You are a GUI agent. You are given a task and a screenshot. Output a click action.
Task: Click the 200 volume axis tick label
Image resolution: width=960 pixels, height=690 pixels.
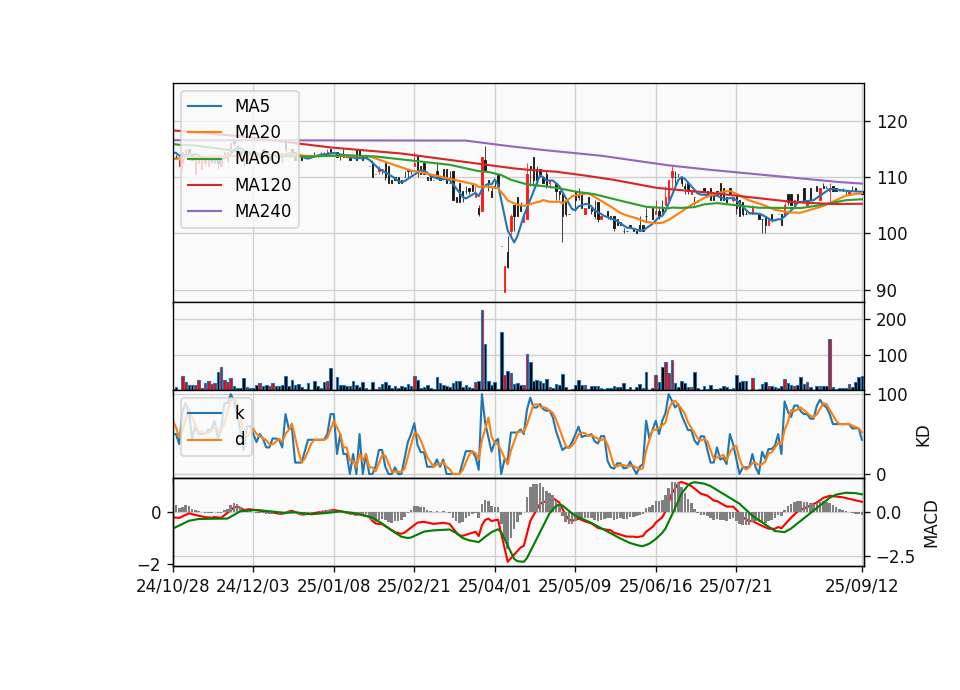(892, 320)
